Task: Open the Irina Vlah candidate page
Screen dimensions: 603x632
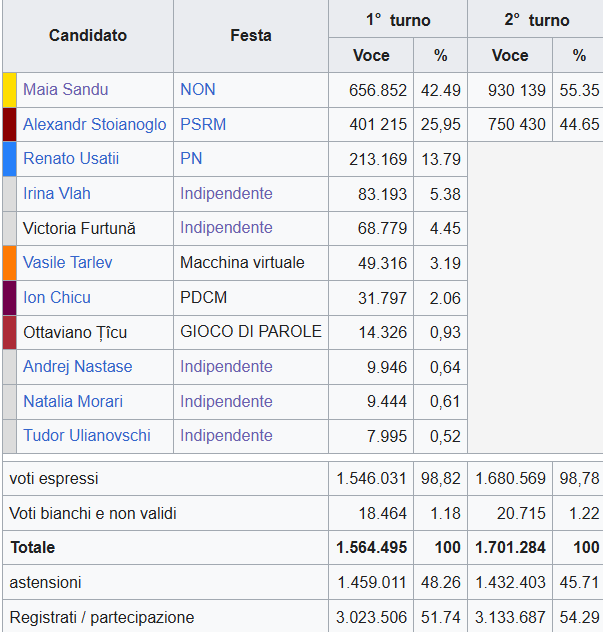Action: 57,194
